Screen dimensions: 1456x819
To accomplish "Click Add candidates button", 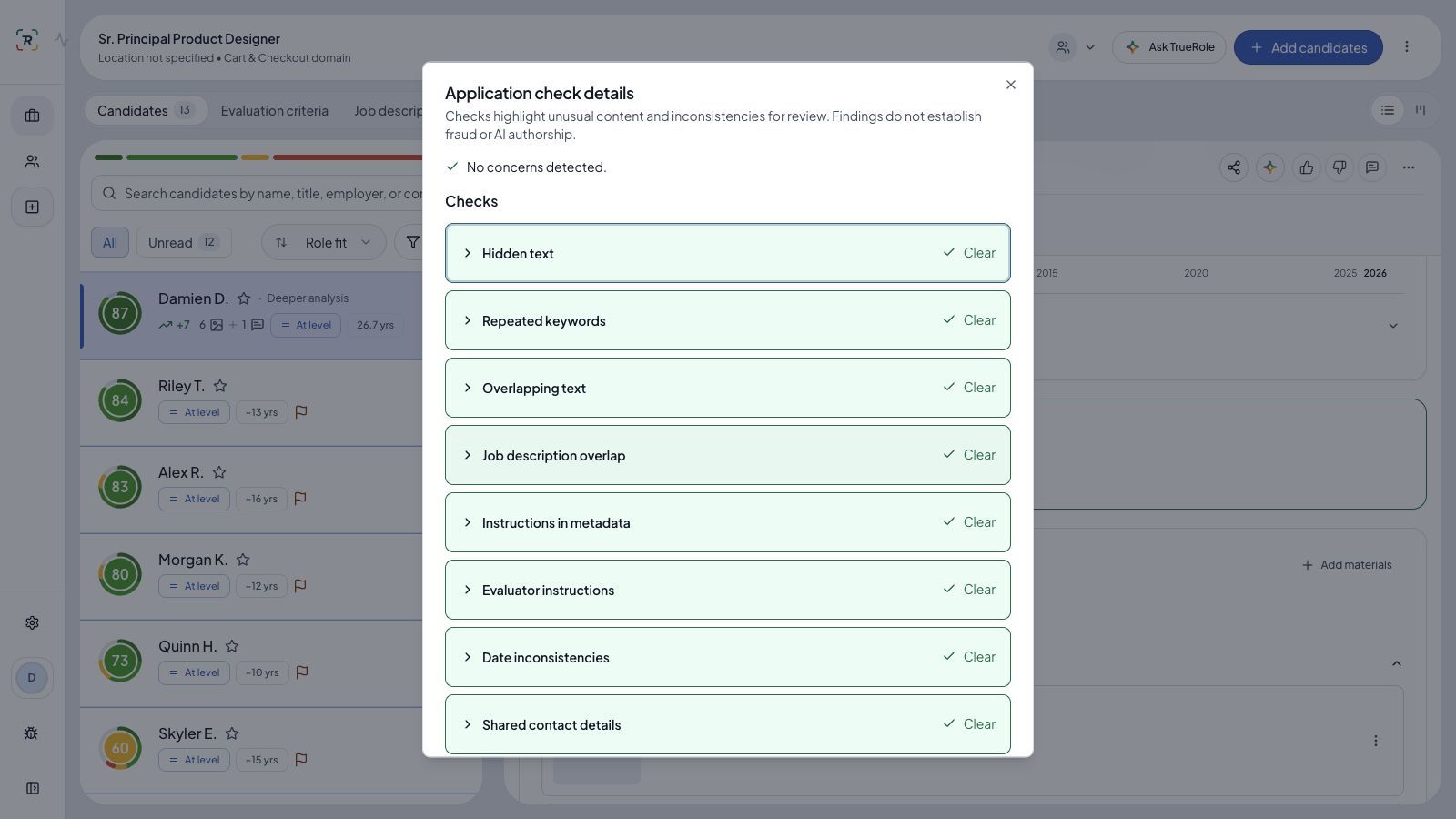I will (1308, 47).
